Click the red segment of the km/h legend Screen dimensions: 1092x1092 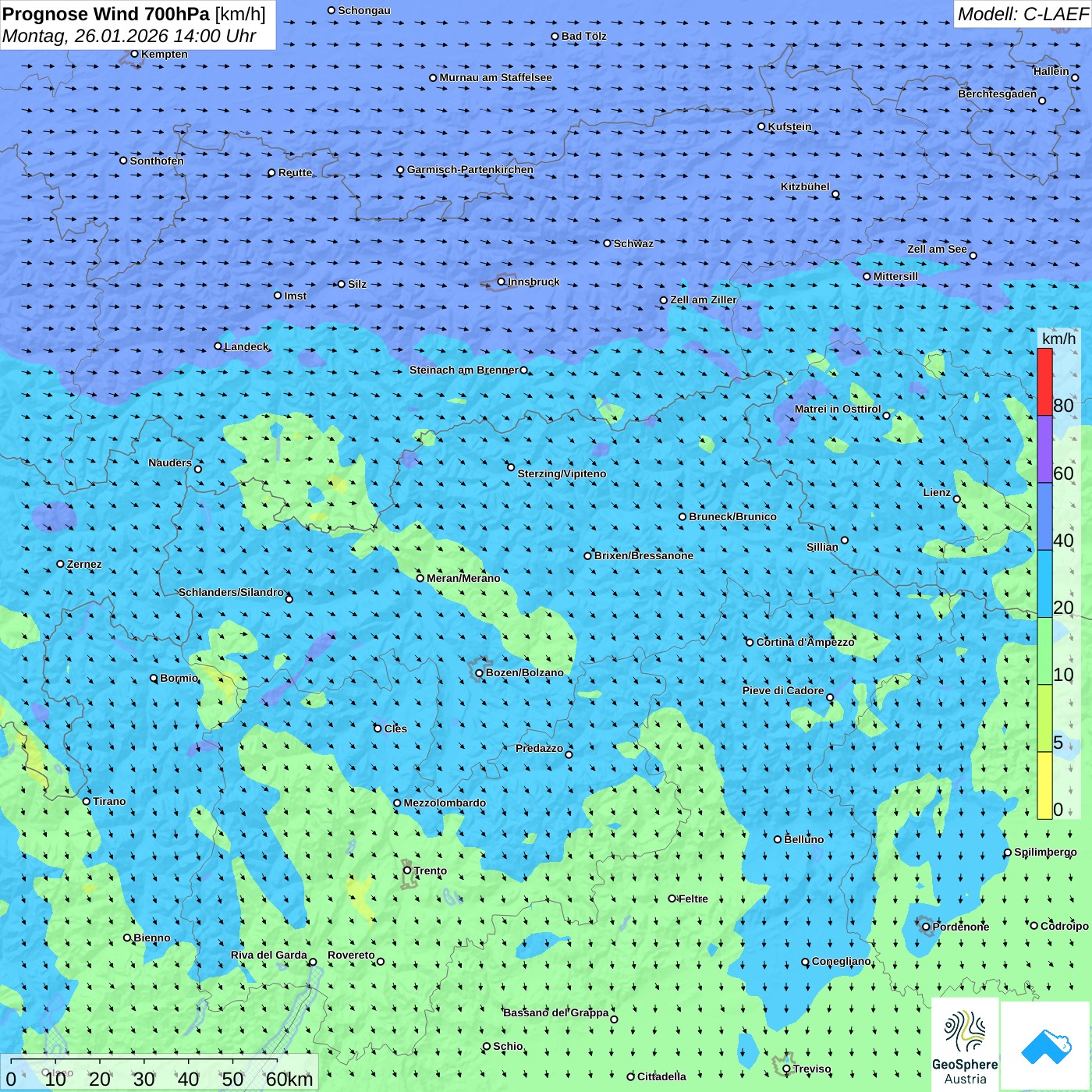click(1044, 382)
